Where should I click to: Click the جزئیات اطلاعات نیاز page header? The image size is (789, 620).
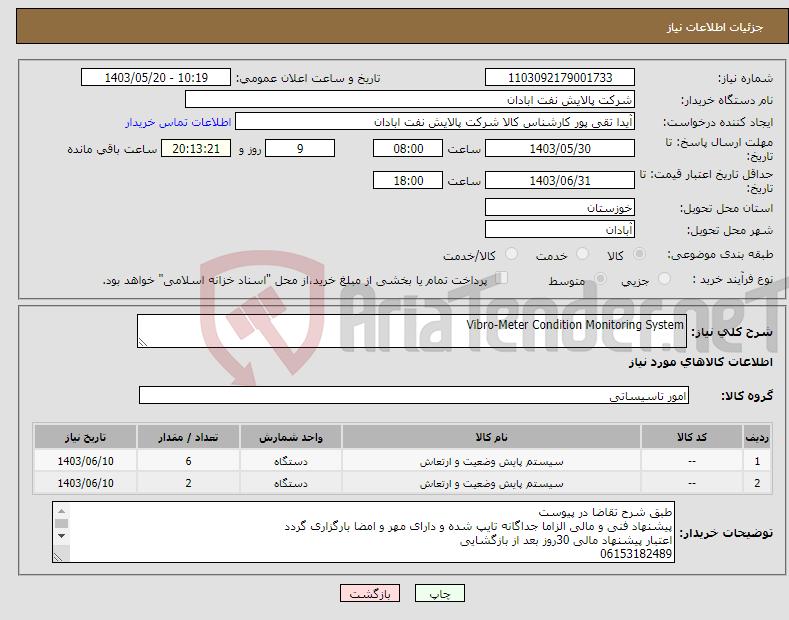pyautogui.click(x=715, y=27)
